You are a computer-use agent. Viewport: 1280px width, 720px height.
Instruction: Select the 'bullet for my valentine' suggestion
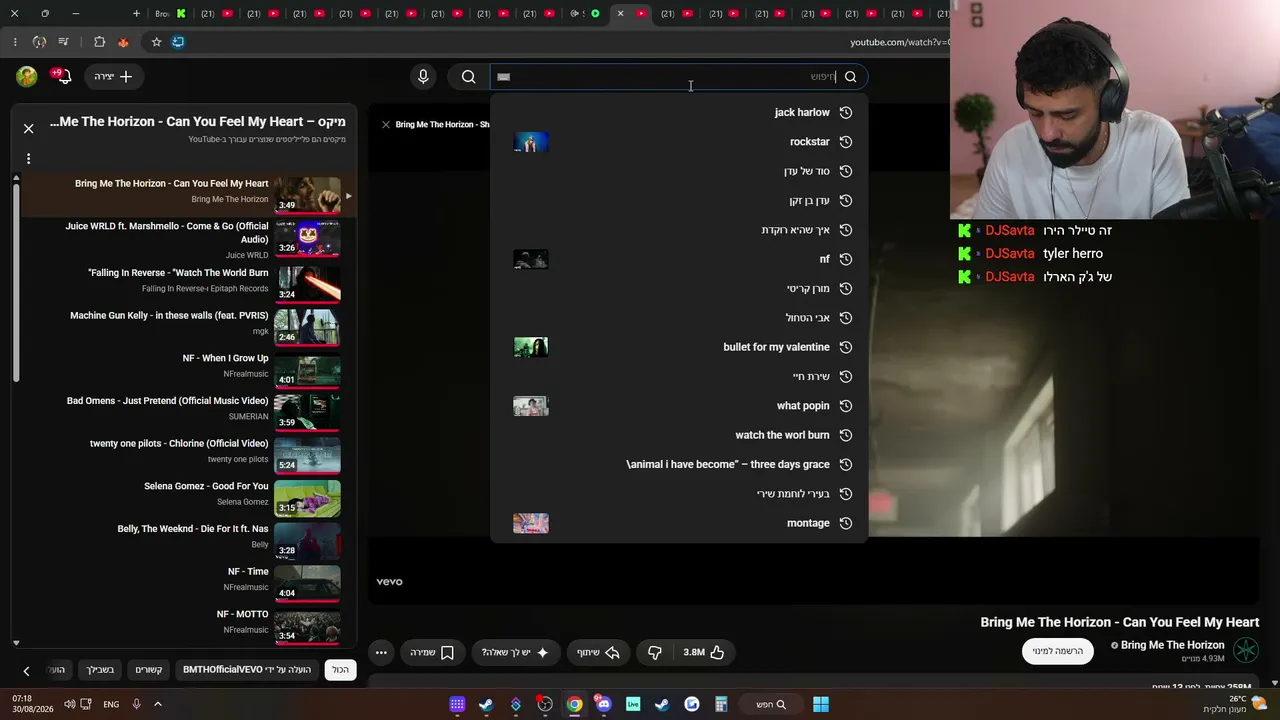click(x=679, y=347)
